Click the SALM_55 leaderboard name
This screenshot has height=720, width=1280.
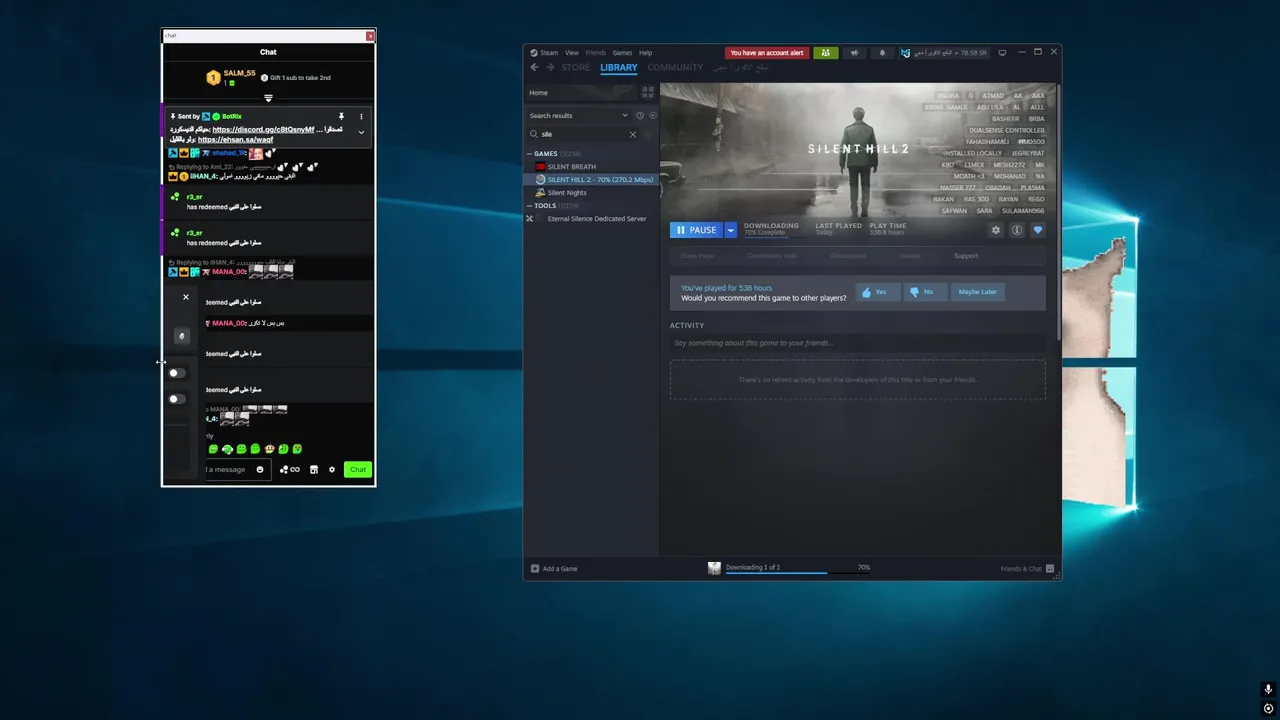coord(239,73)
